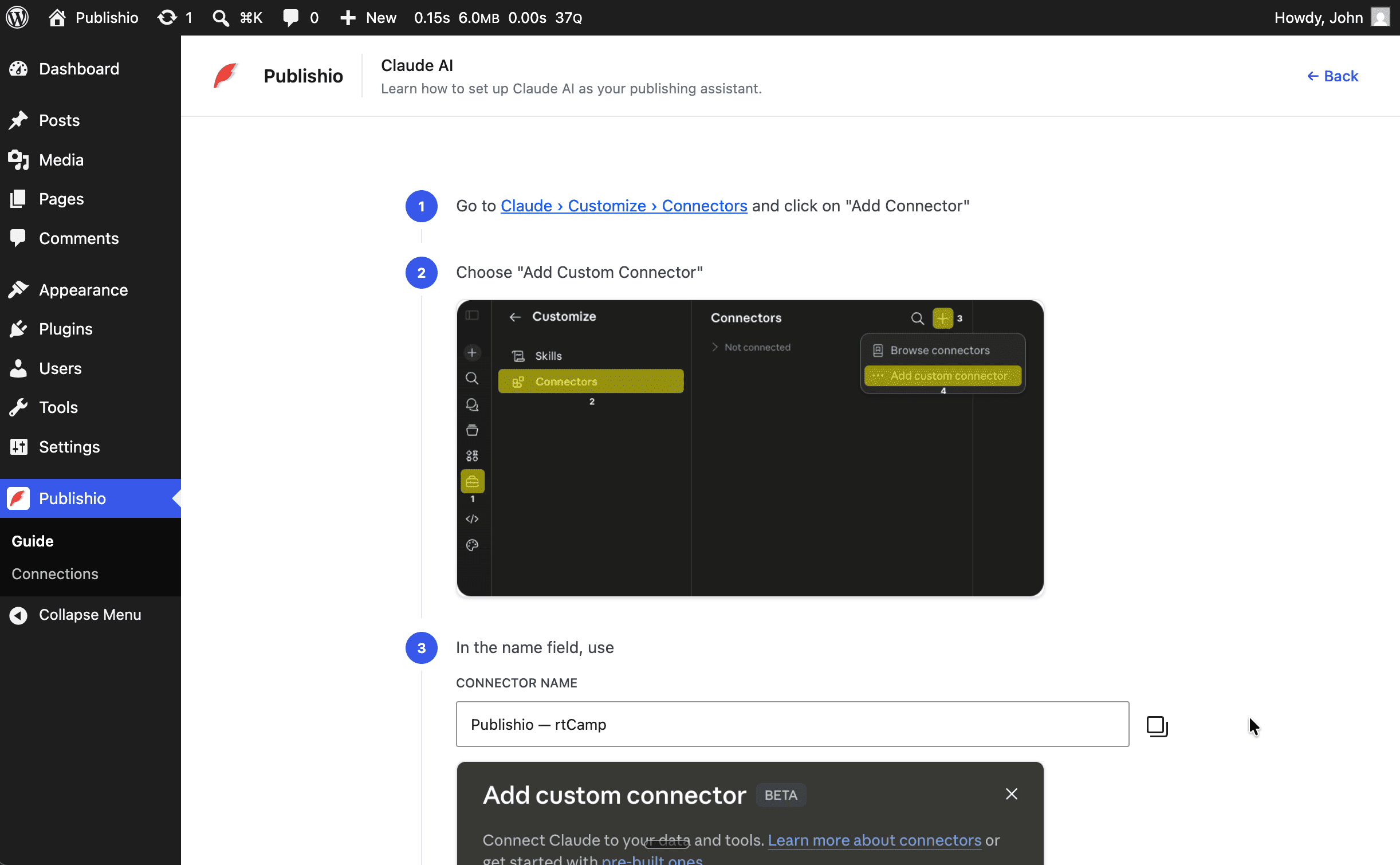Open the Users menu

point(91,368)
